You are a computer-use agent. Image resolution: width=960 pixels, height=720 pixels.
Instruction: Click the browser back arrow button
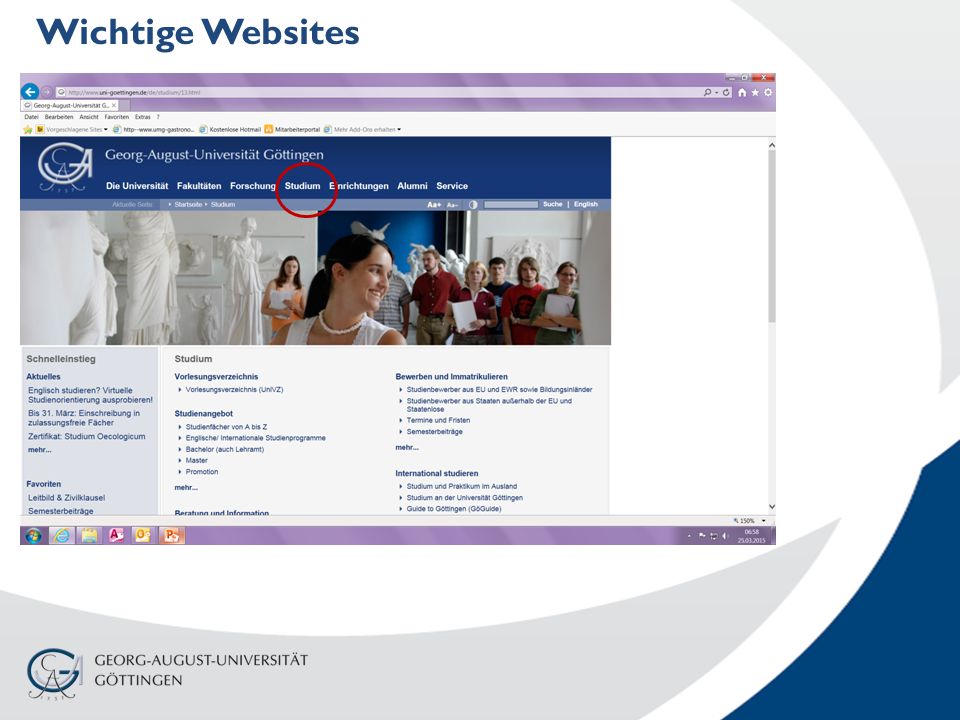coord(29,92)
